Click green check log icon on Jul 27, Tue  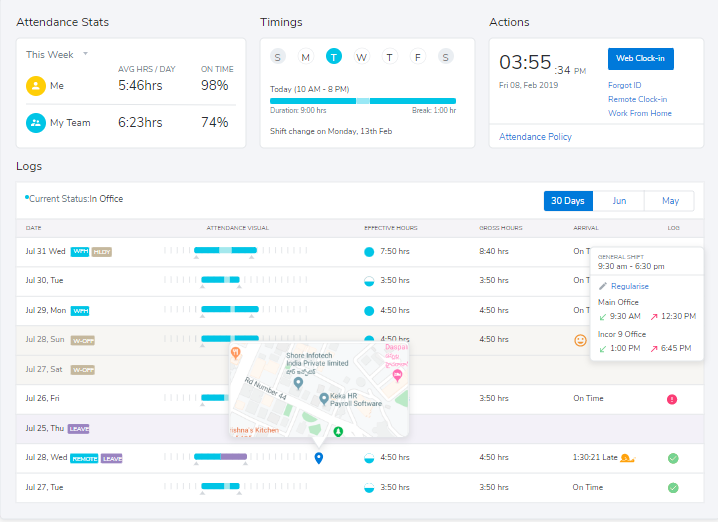[x=673, y=488]
